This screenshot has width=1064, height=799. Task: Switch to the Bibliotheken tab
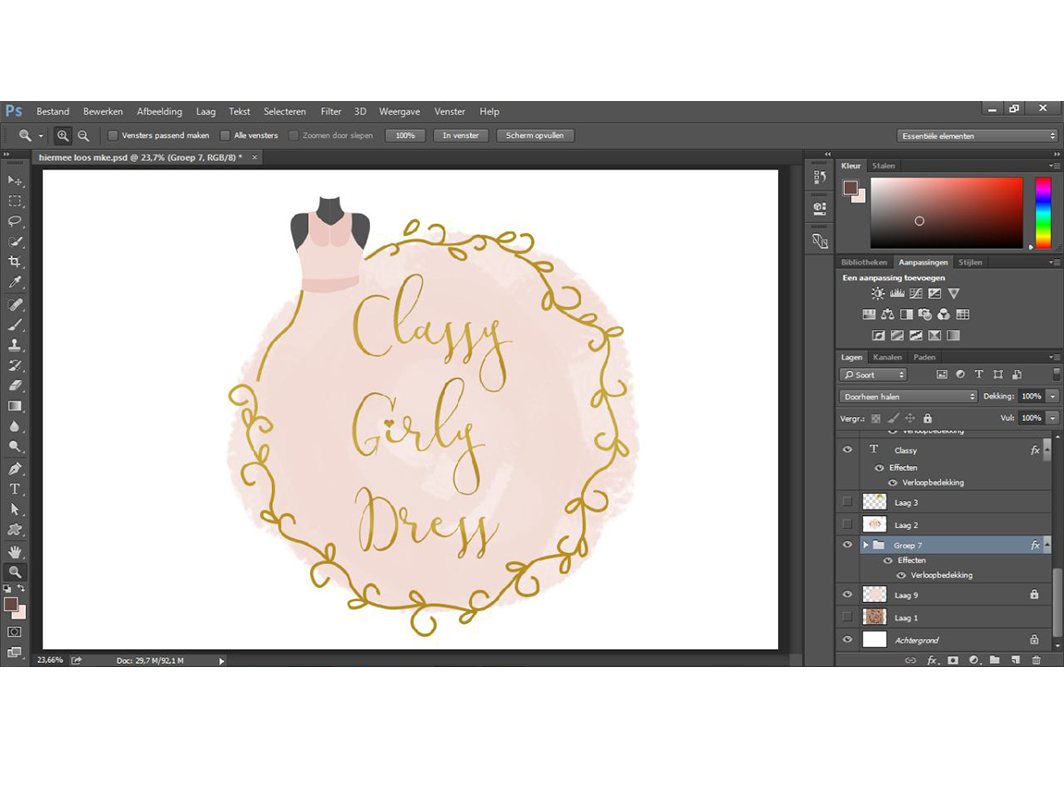(x=864, y=262)
